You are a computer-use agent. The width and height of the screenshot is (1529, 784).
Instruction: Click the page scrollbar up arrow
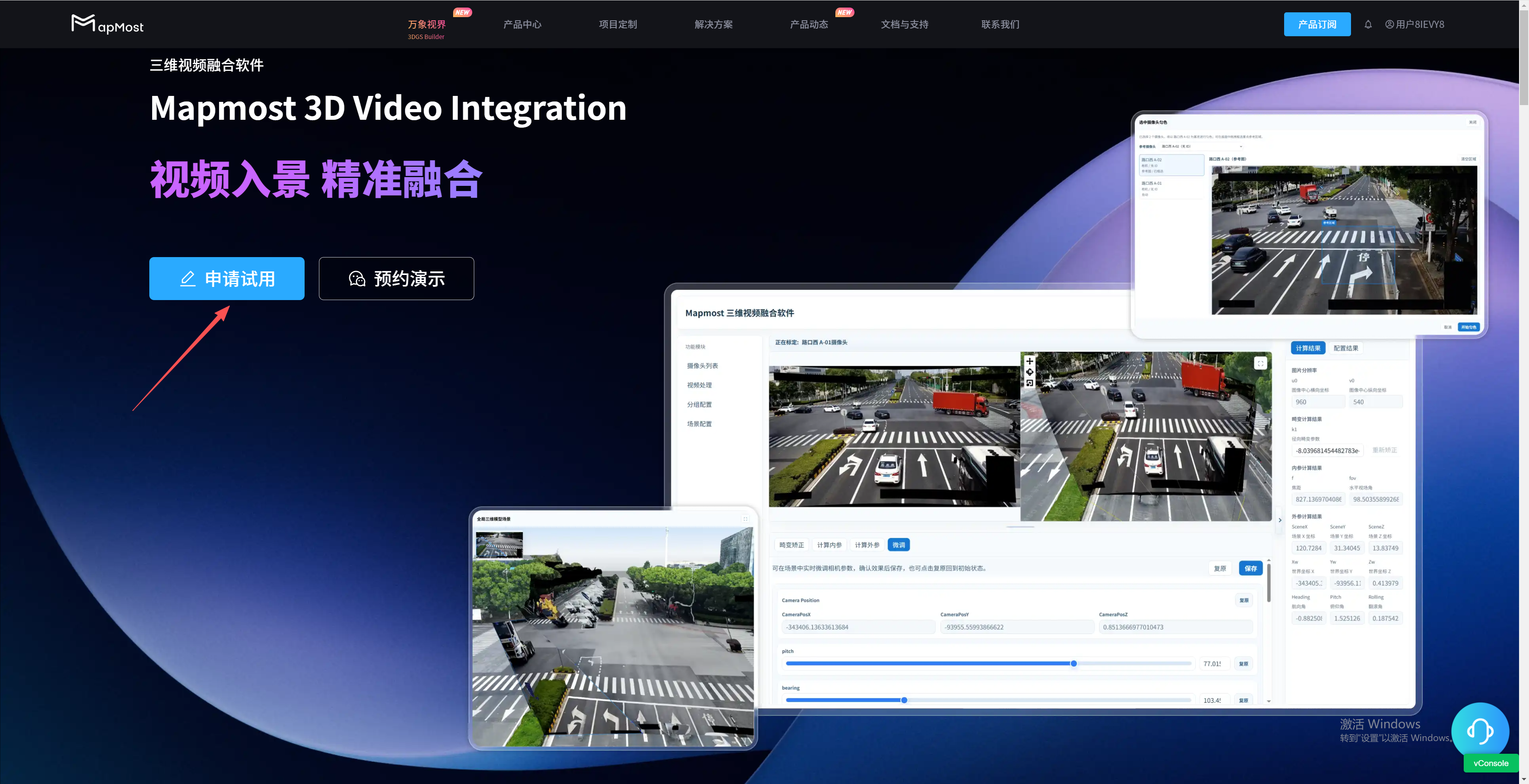pos(1524,5)
